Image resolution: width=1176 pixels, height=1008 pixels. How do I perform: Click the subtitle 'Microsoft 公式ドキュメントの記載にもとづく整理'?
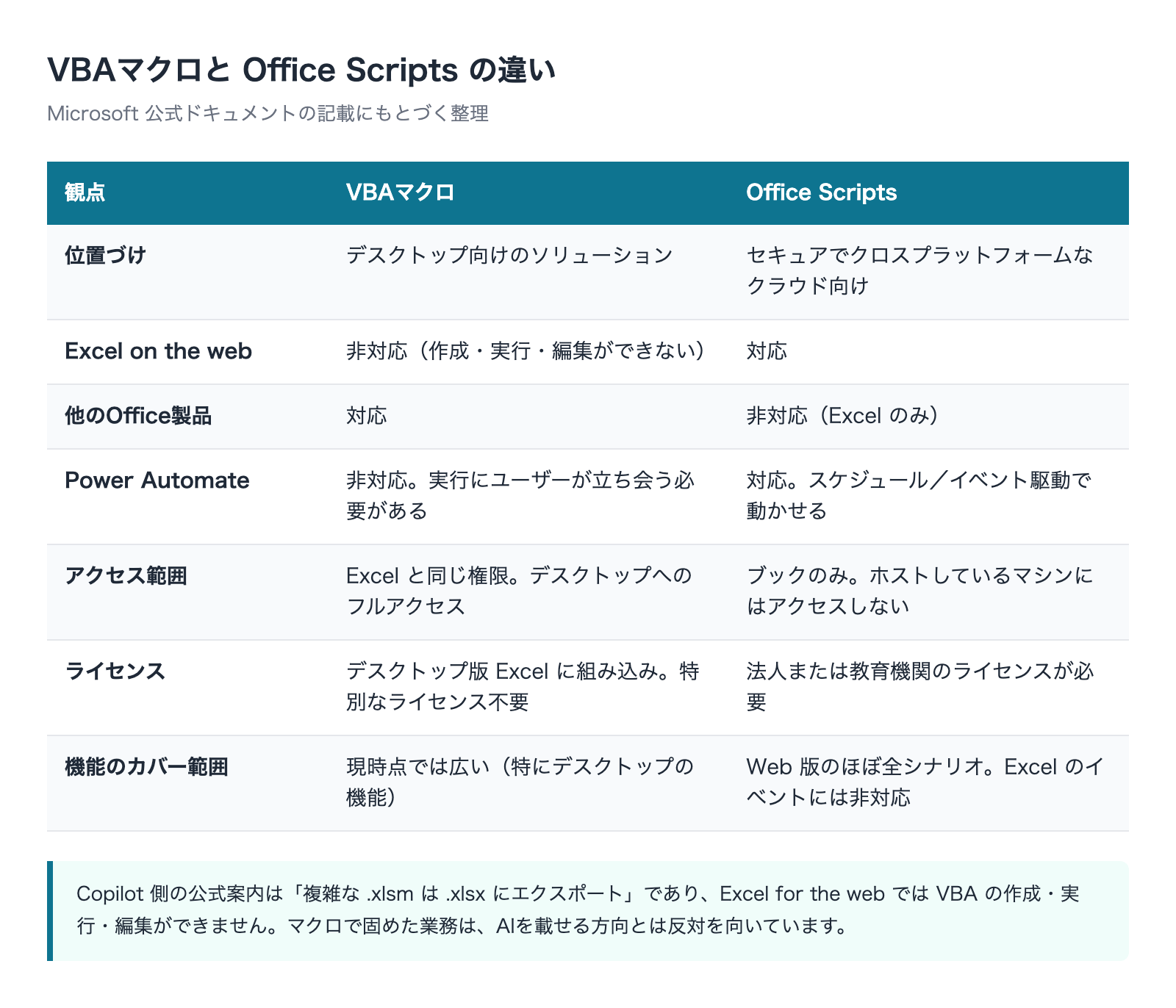point(268,113)
